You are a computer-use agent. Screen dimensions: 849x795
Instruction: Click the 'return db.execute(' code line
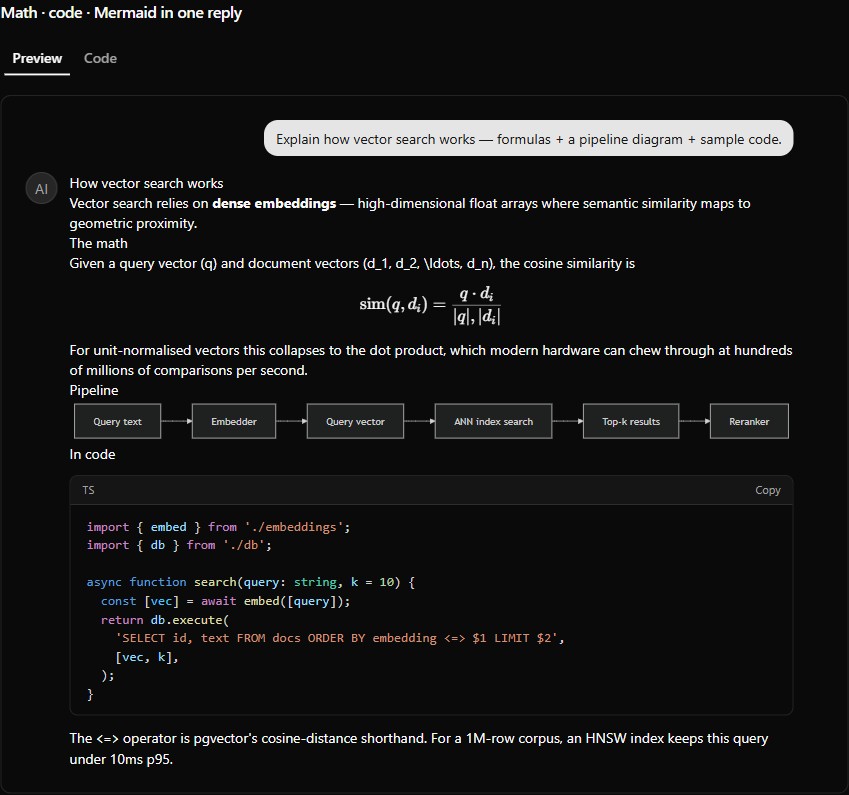165,620
